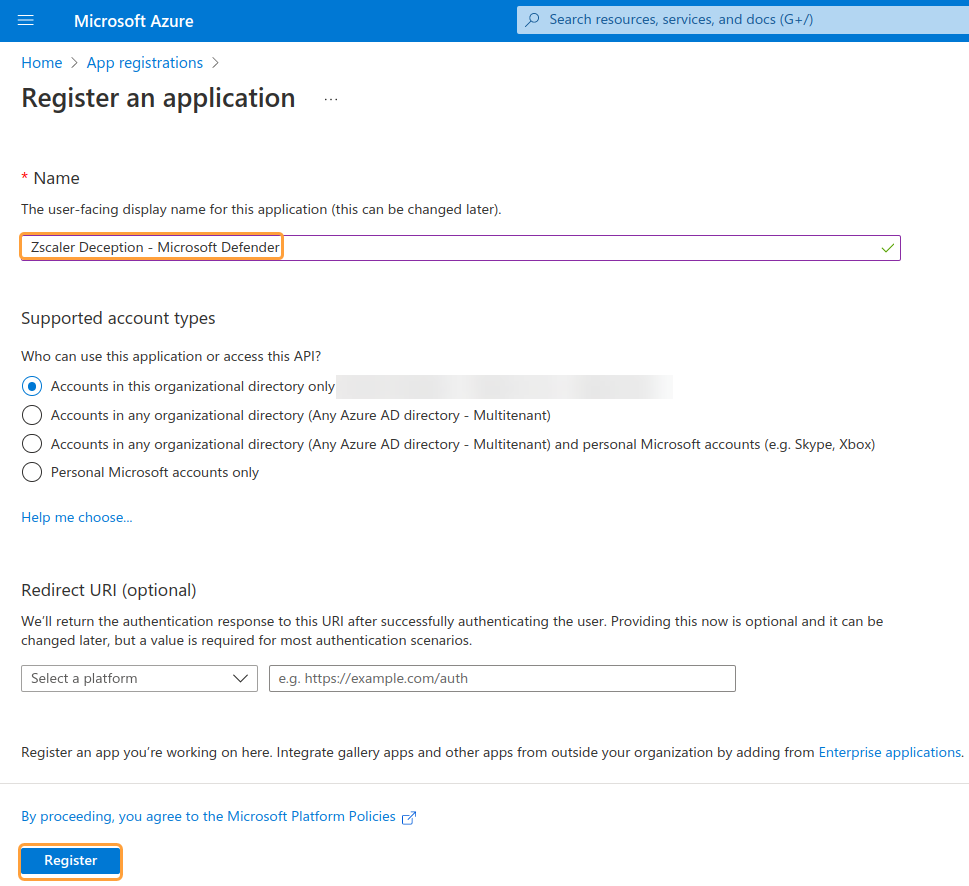Click the Redirect URI example input field
The image size is (969, 886).
502,678
